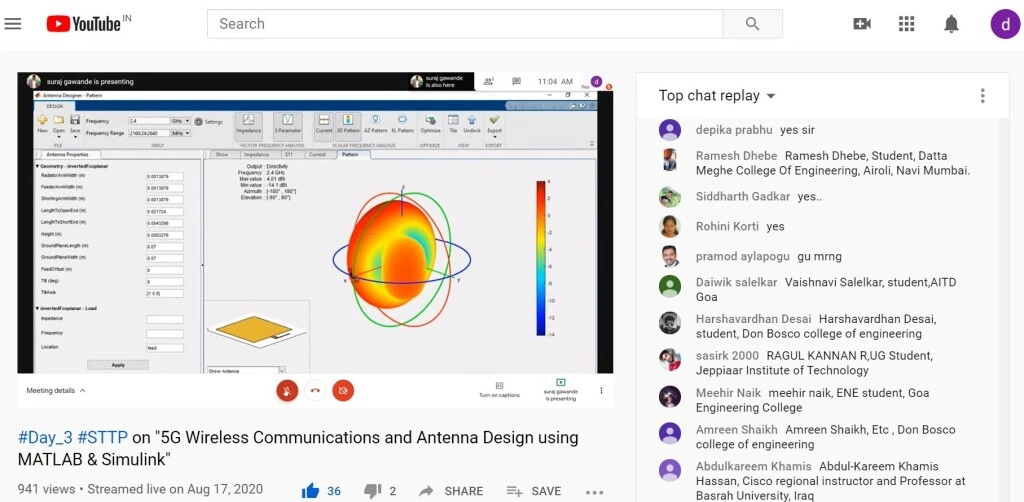Open the Export dropdown arrow

coord(494,136)
